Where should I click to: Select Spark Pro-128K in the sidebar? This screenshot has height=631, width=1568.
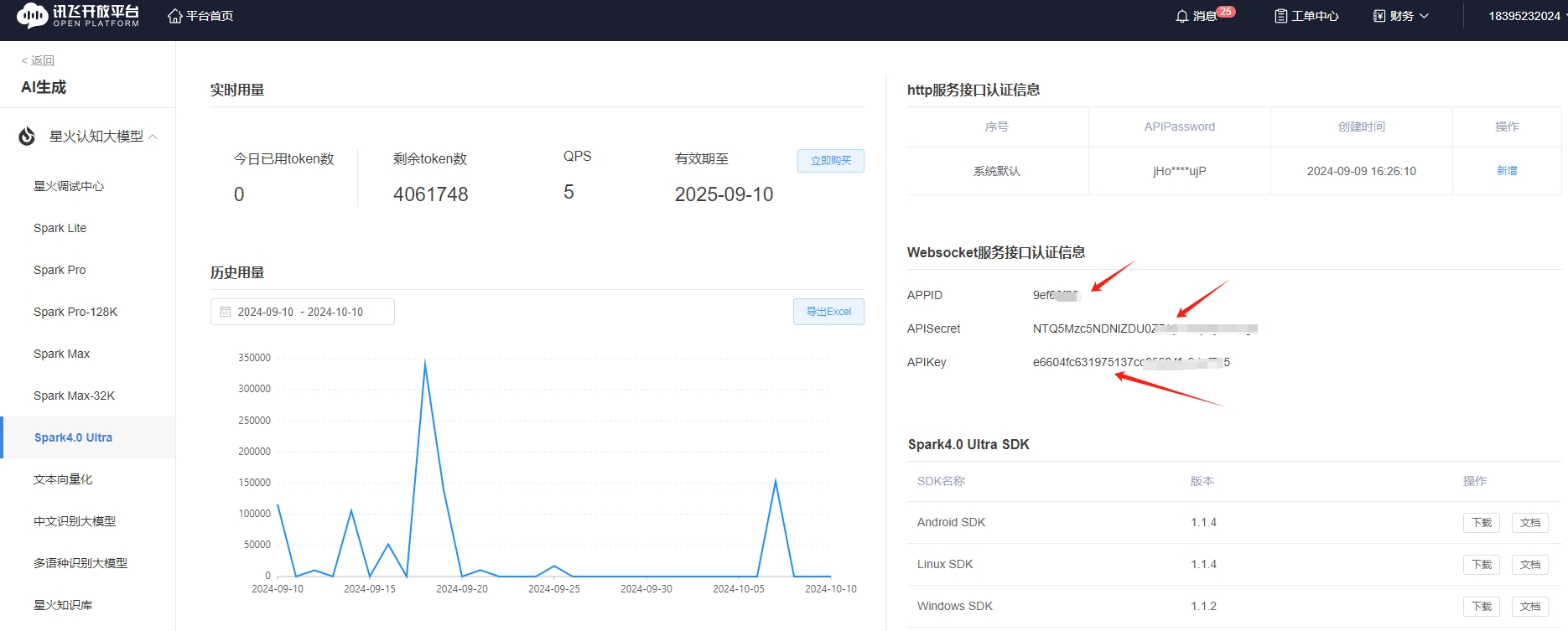[x=75, y=312]
